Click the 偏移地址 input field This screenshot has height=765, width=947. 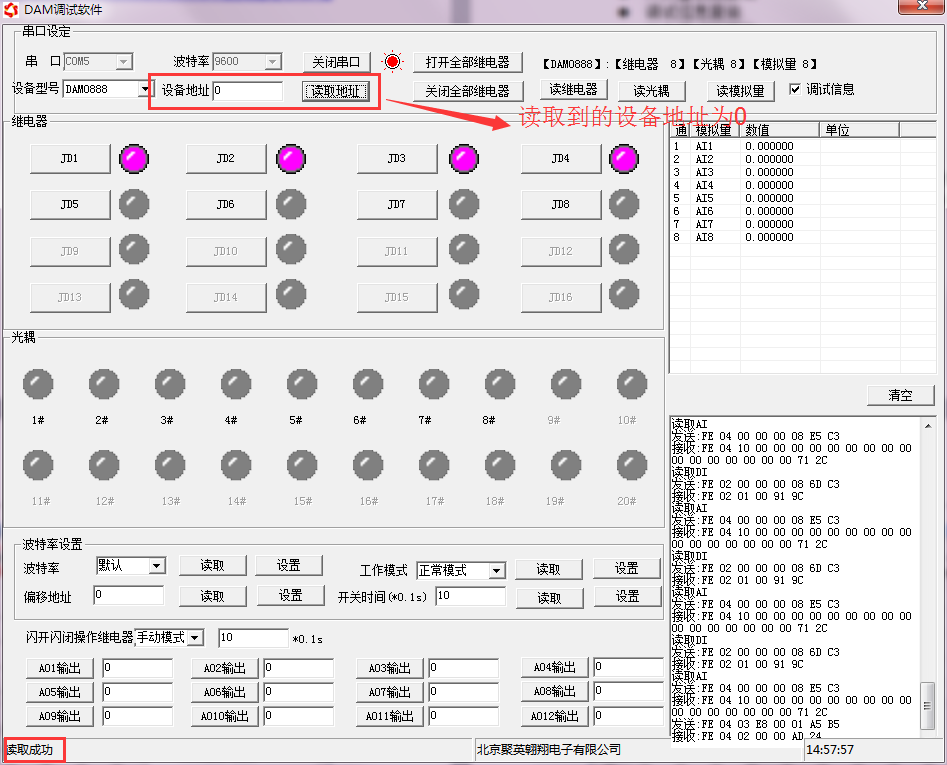pos(128,595)
